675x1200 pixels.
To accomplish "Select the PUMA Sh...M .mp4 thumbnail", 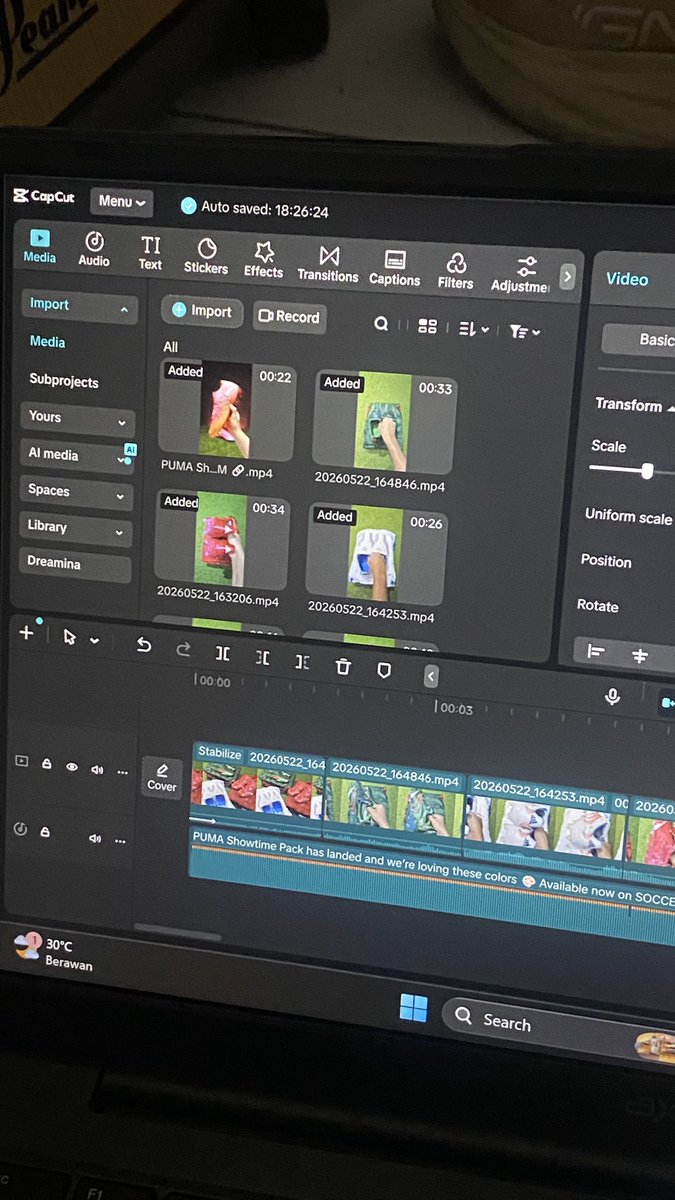I will pyautogui.click(x=227, y=410).
